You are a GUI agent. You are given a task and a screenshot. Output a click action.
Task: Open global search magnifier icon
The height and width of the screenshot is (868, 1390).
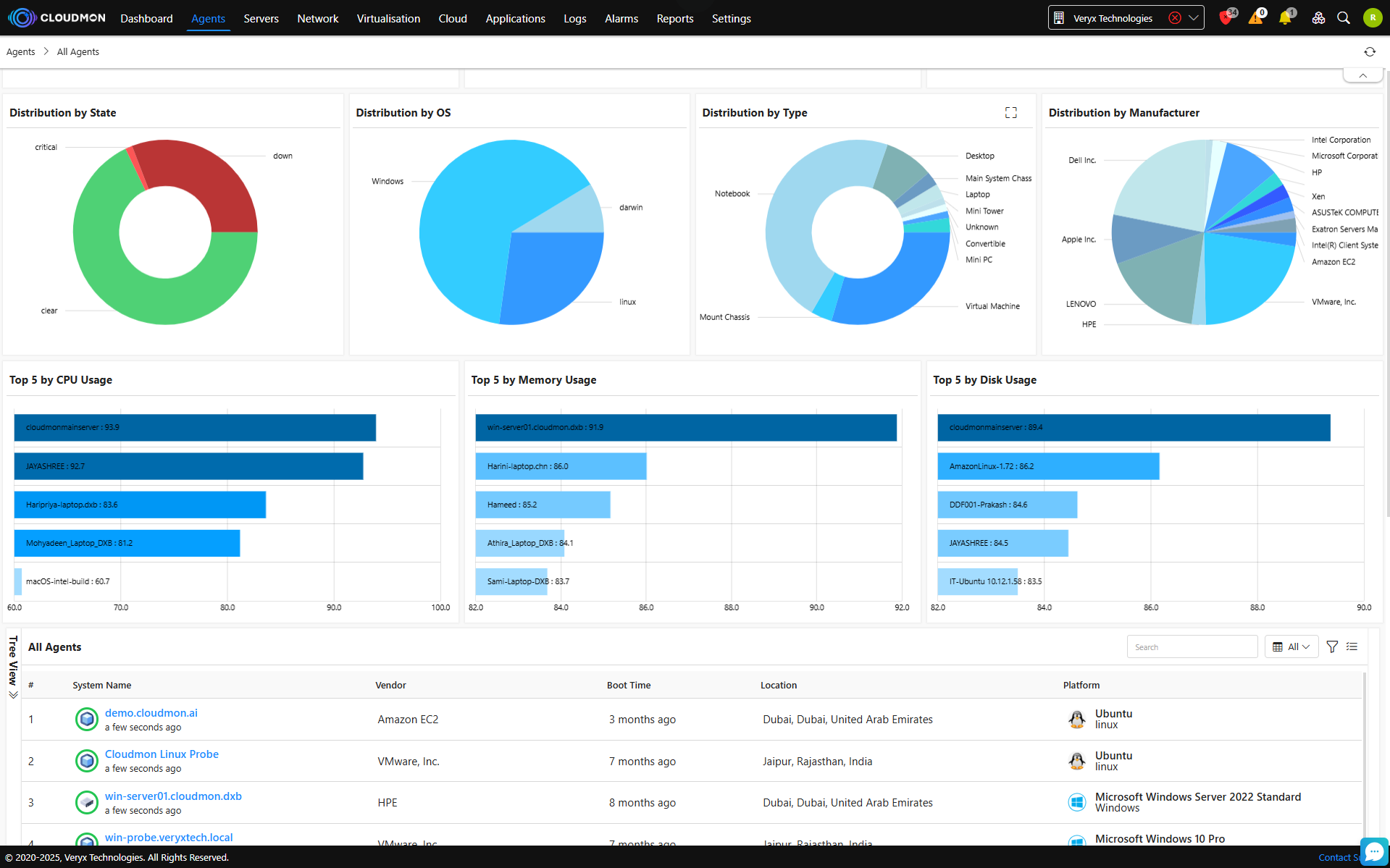click(x=1344, y=18)
